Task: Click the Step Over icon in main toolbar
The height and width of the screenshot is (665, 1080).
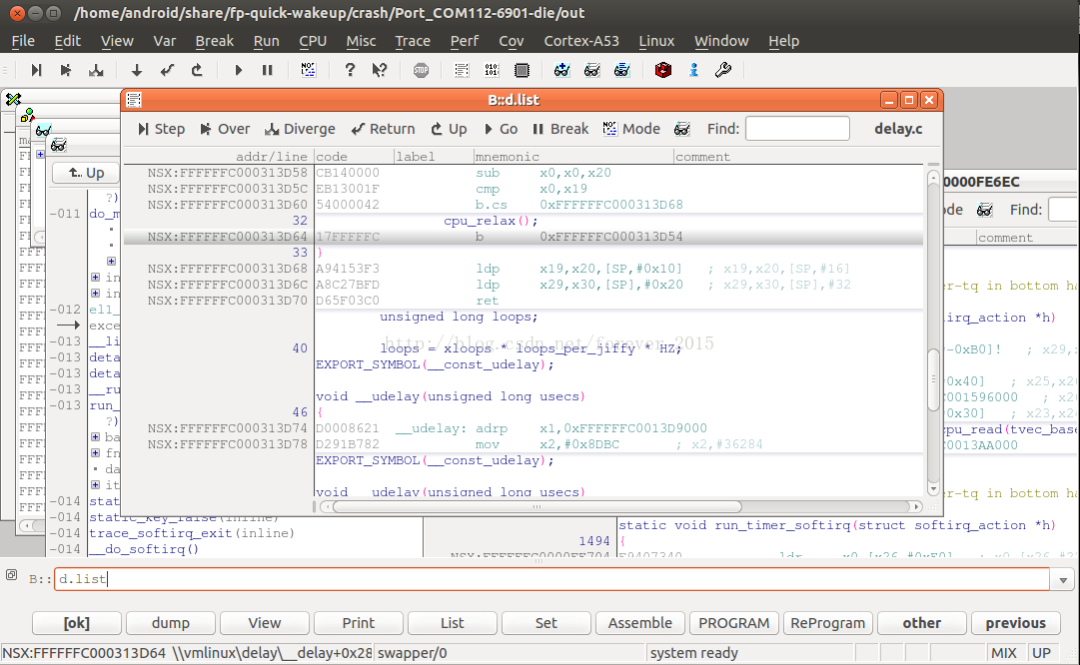Action: coord(65,70)
